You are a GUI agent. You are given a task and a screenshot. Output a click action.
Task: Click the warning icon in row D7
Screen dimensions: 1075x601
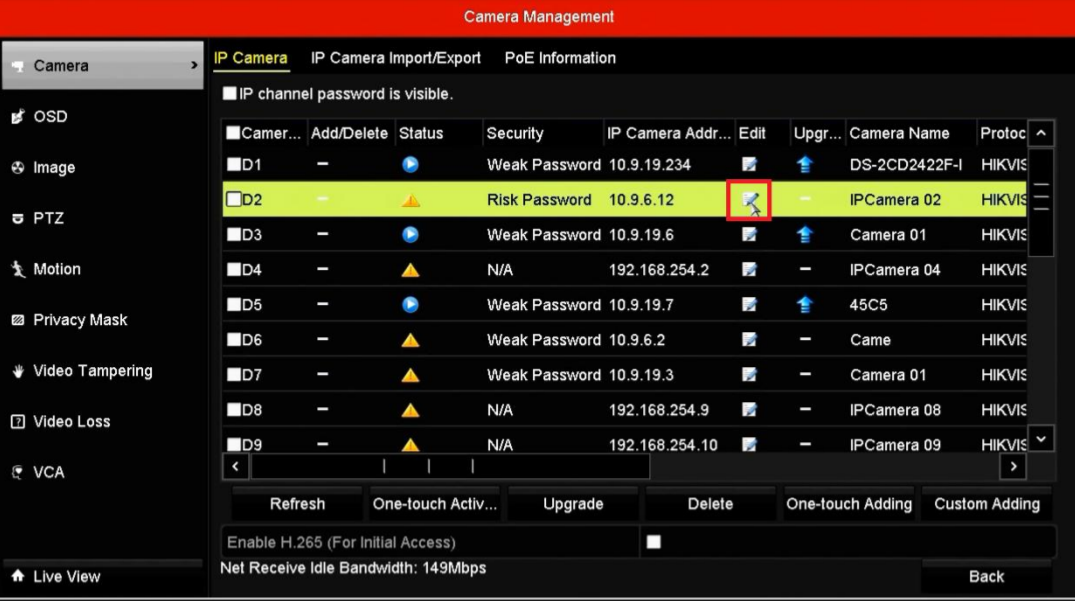410,375
